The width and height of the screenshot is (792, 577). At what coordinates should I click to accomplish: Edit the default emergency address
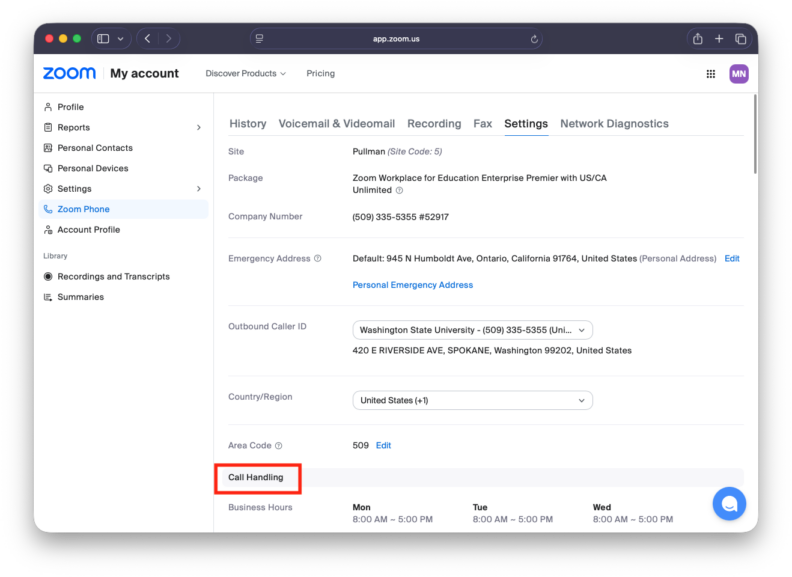tap(732, 259)
